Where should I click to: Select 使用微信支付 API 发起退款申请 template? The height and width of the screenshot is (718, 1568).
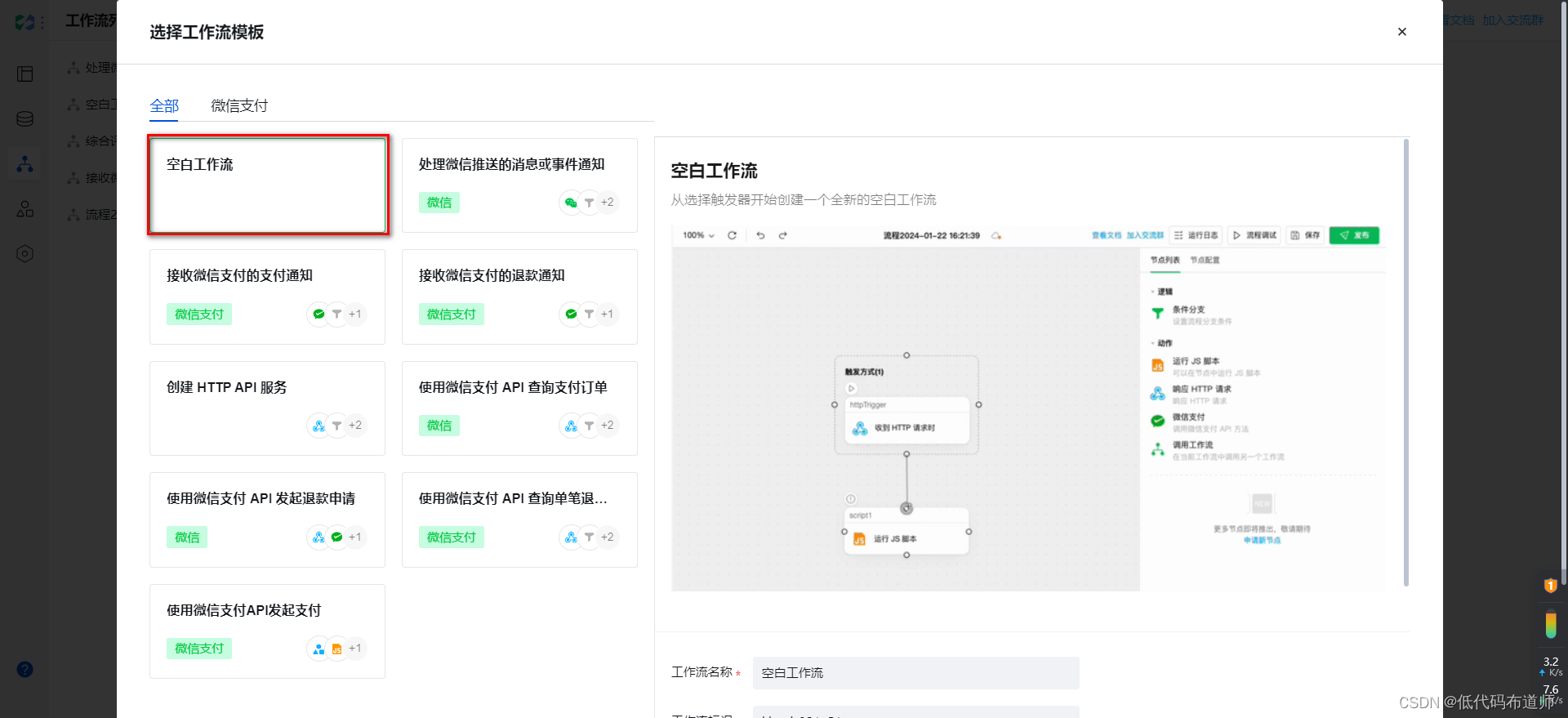[268, 520]
